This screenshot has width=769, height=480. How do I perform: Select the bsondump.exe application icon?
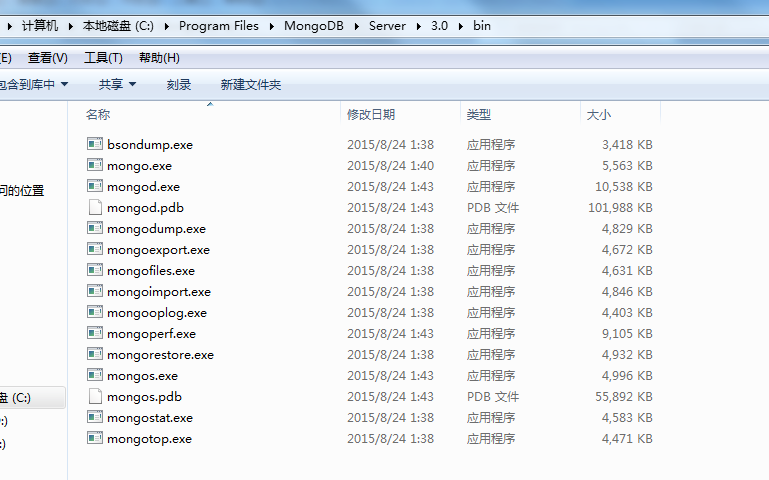(x=95, y=144)
